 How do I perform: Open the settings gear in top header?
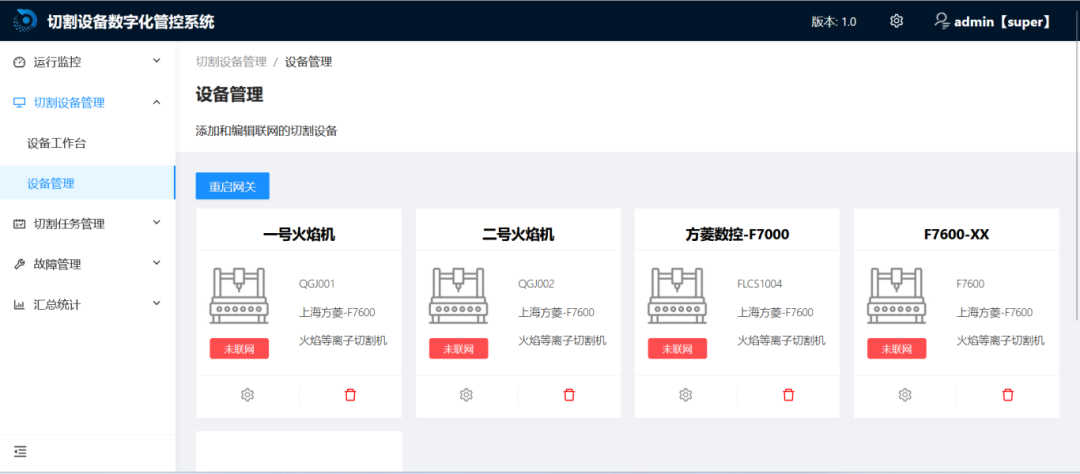tap(896, 21)
